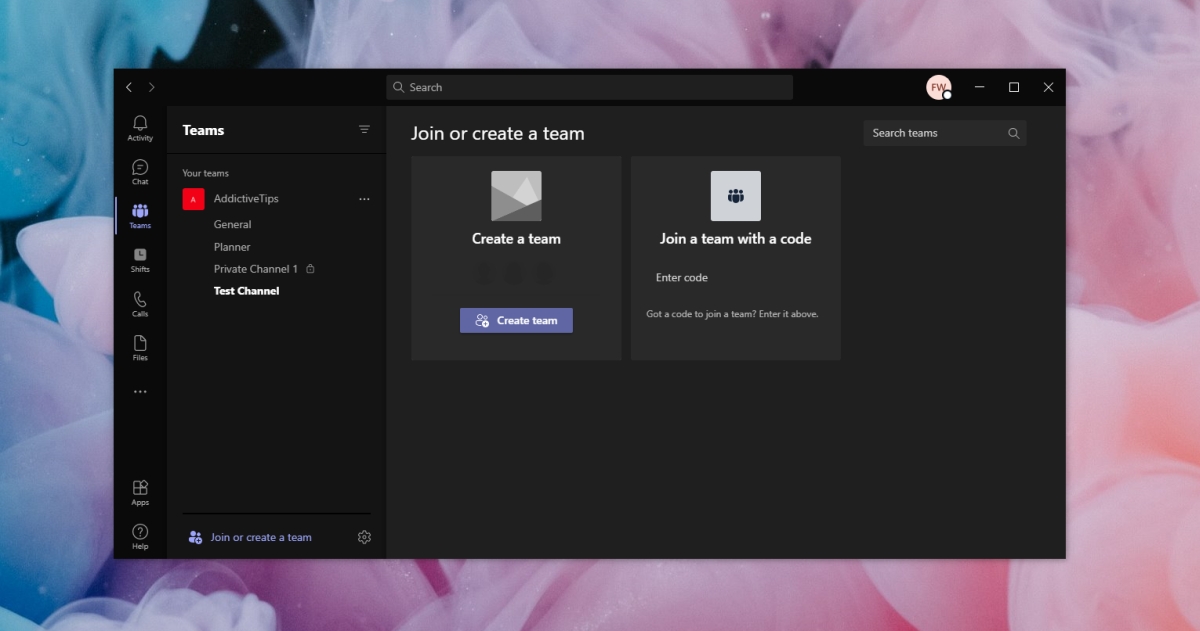Select the General channel
1200x631 pixels.
pyautogui.click(x=232, y=225)
